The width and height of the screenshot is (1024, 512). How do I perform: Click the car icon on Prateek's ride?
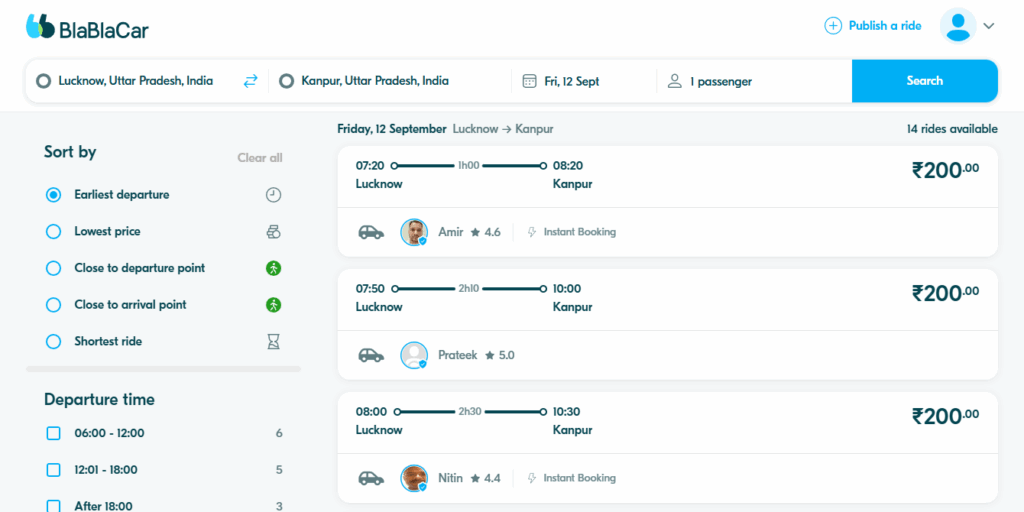[x=371, y=355]
